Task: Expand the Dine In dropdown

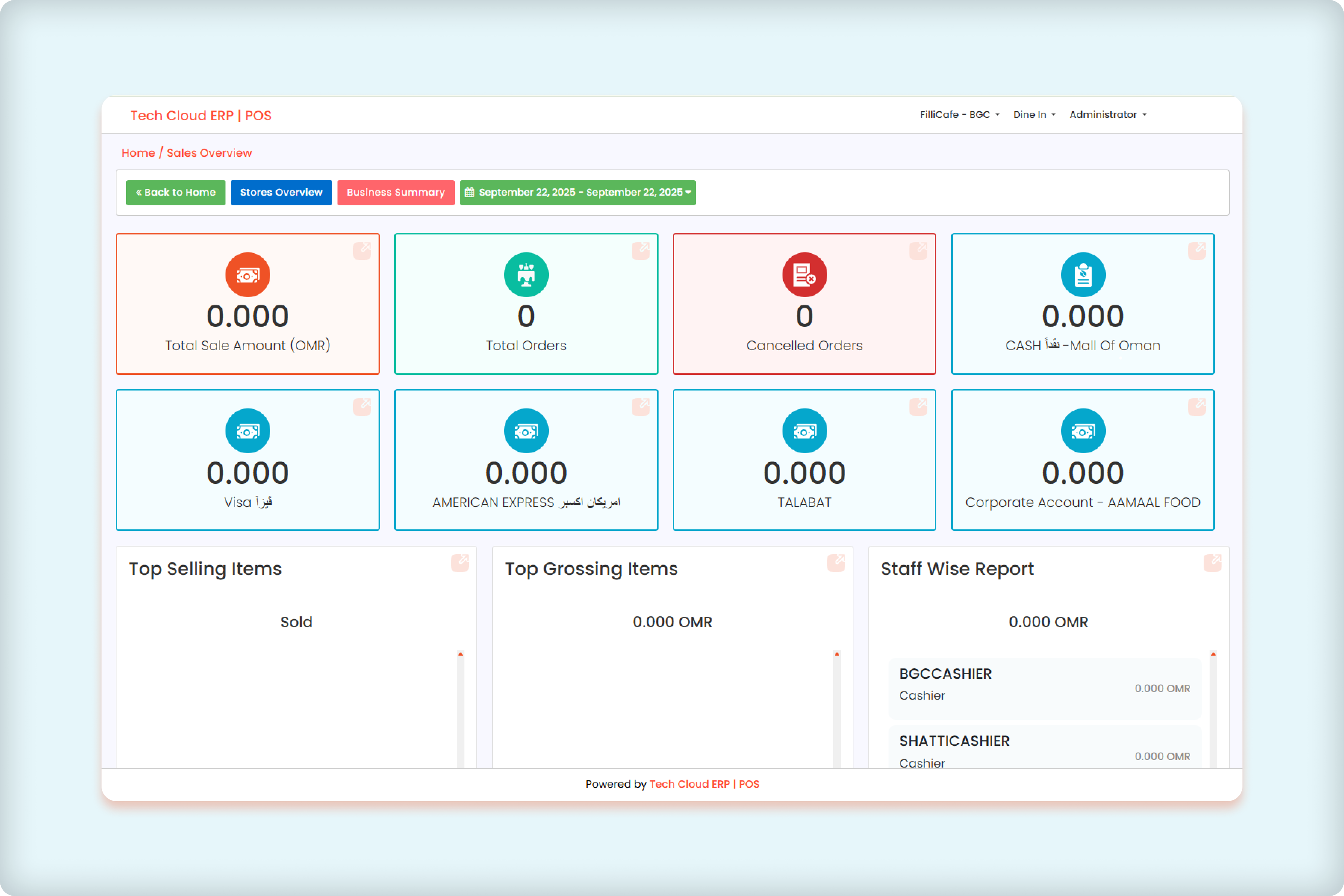Action: point(1034,115)
